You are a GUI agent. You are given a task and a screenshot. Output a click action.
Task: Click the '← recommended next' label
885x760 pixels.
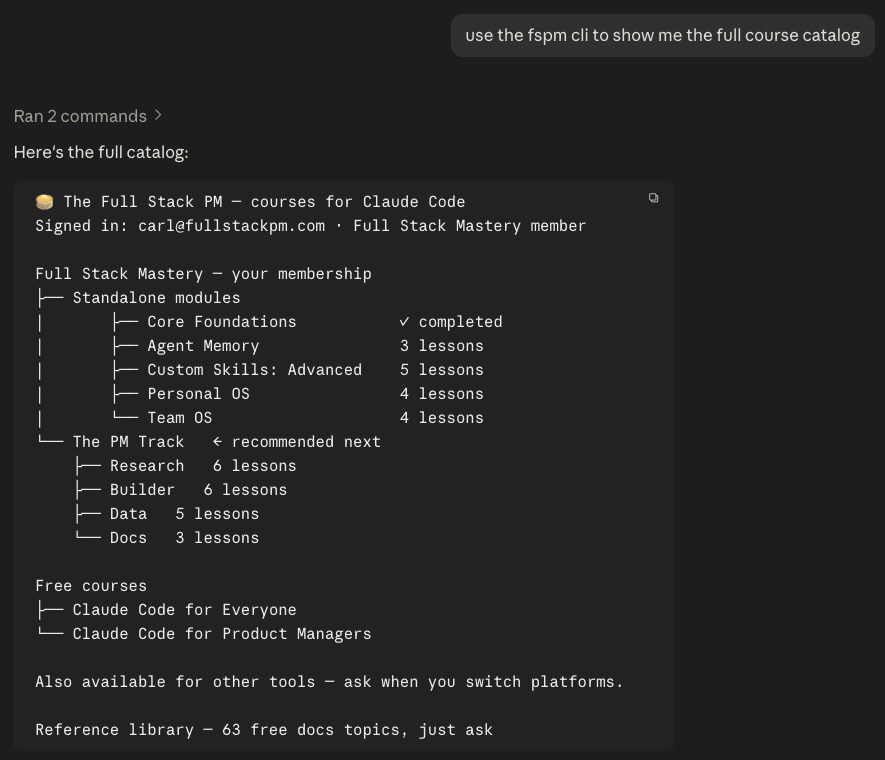(x=296, y=442)
